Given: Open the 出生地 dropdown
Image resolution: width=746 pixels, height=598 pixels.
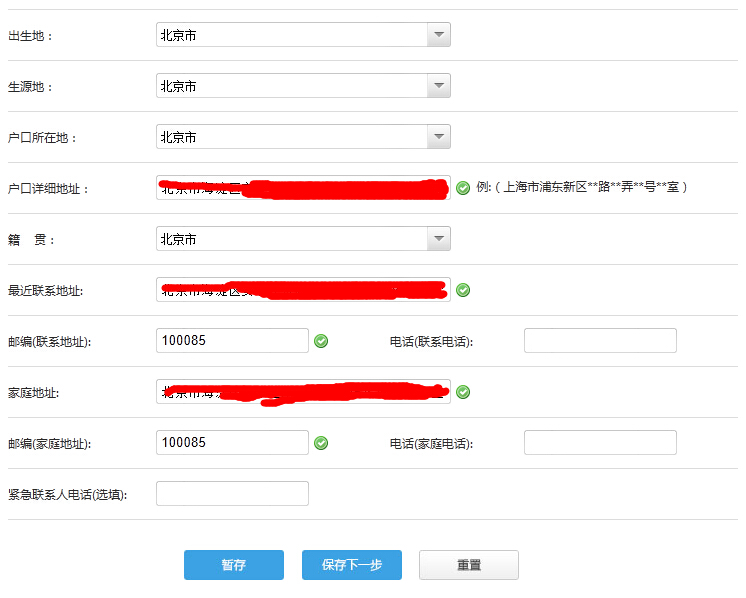Looking at the screenshot, I should pyautogui.click(x=438, y=35).
